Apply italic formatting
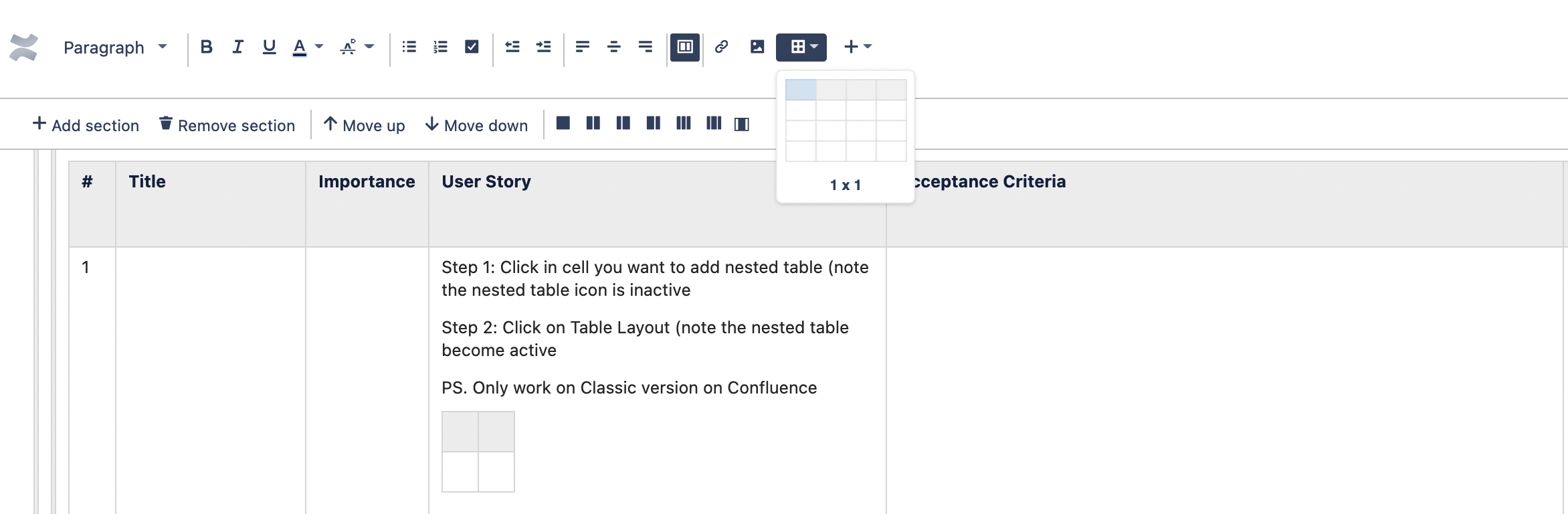Image resolution: width=1568 pixels, height=514 pixels. [x=237, y=47]
